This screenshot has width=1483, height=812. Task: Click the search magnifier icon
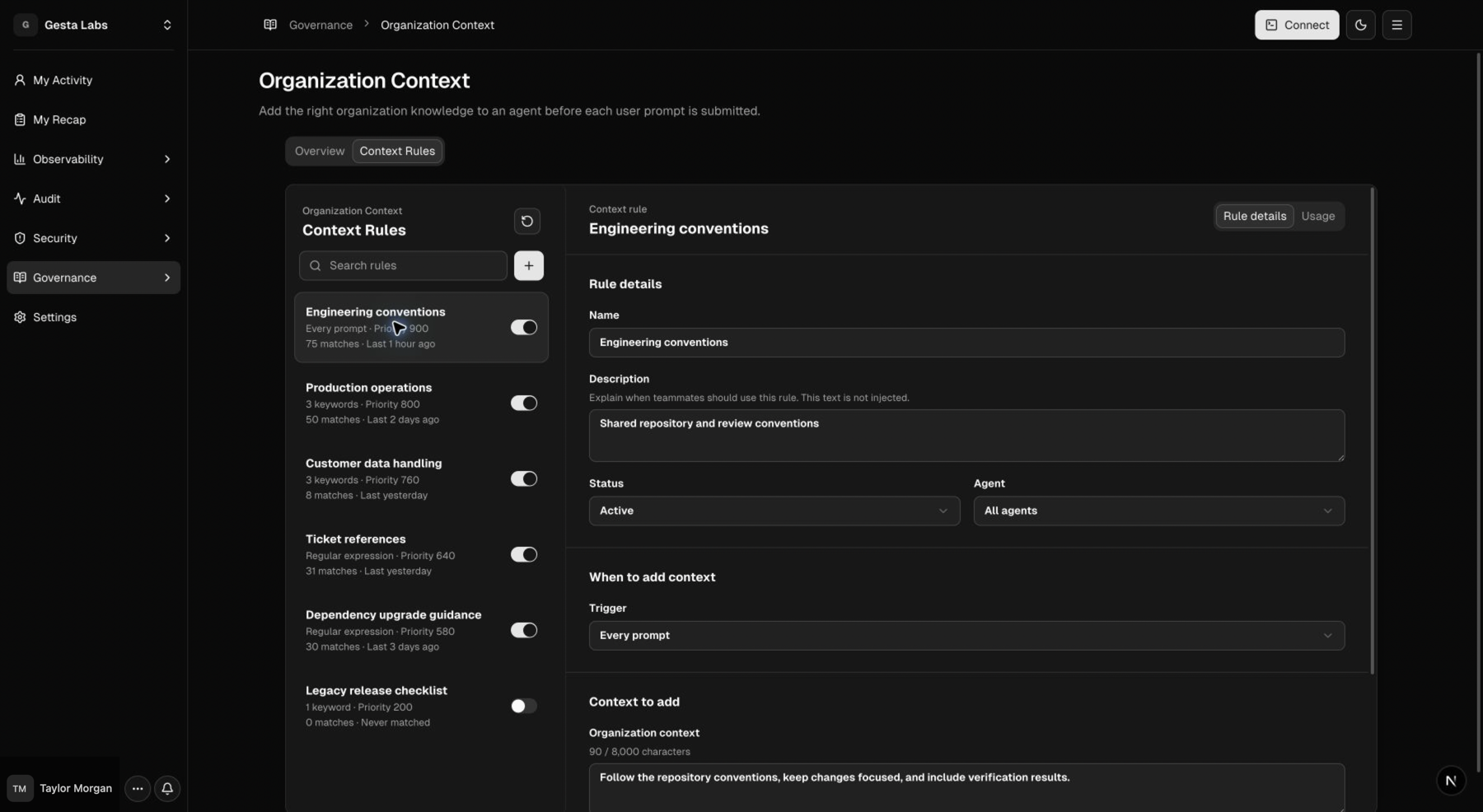coord(315,265)
